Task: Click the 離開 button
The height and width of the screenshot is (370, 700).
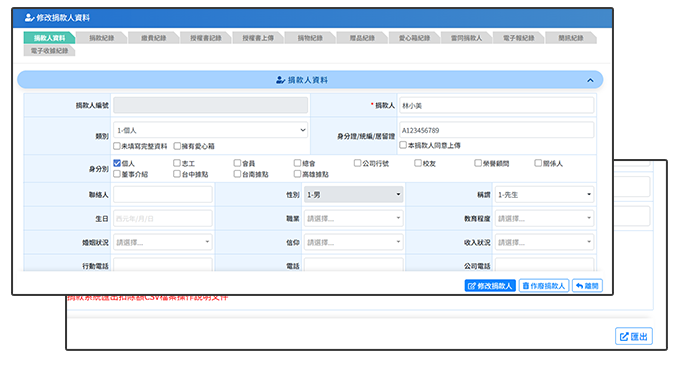Action: tap(588, 286)
